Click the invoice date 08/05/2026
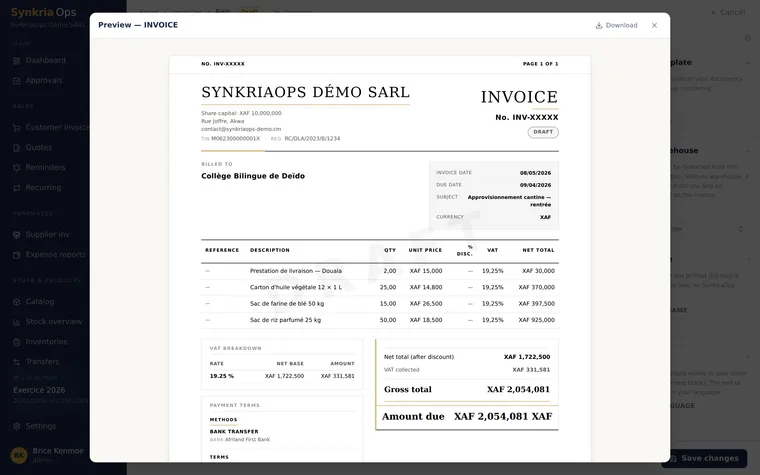Image resolution: width=760 pixels, height=475 pixels. tap(535, 173)
